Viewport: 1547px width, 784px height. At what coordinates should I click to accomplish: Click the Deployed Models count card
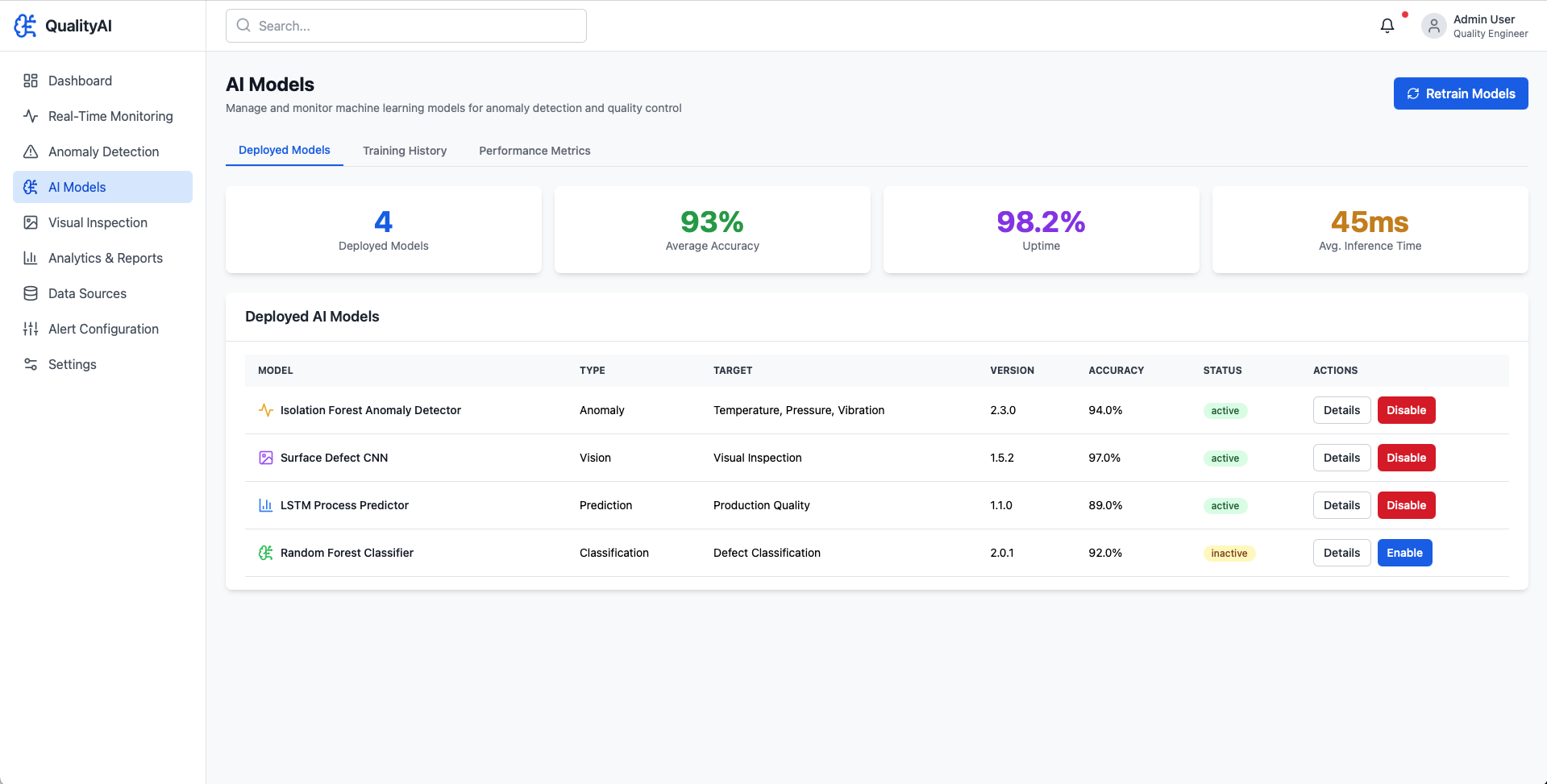384,230
